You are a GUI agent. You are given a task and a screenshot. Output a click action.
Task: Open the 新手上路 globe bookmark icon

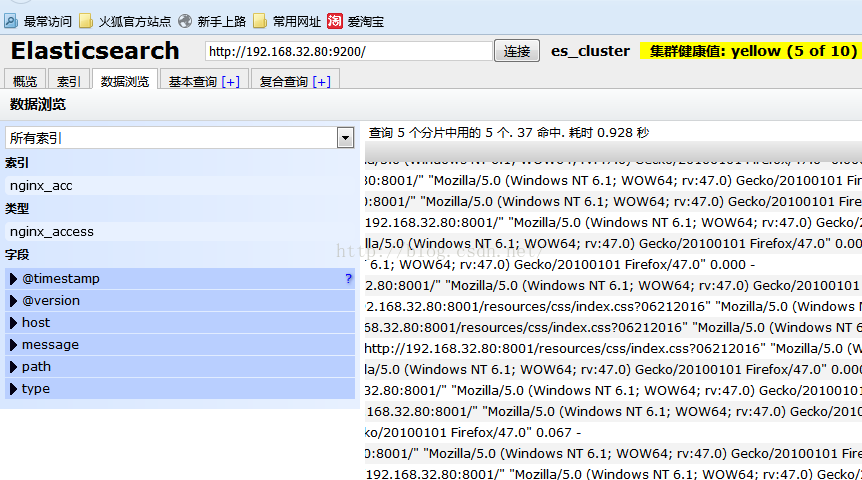(x=185, y=21)
